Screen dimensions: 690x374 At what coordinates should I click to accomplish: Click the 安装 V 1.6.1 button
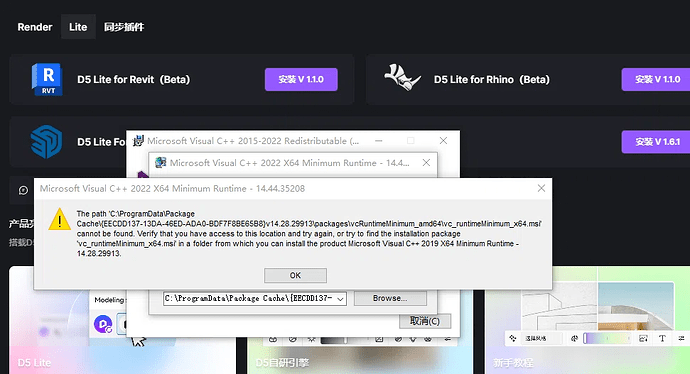[x=656, y=142]
